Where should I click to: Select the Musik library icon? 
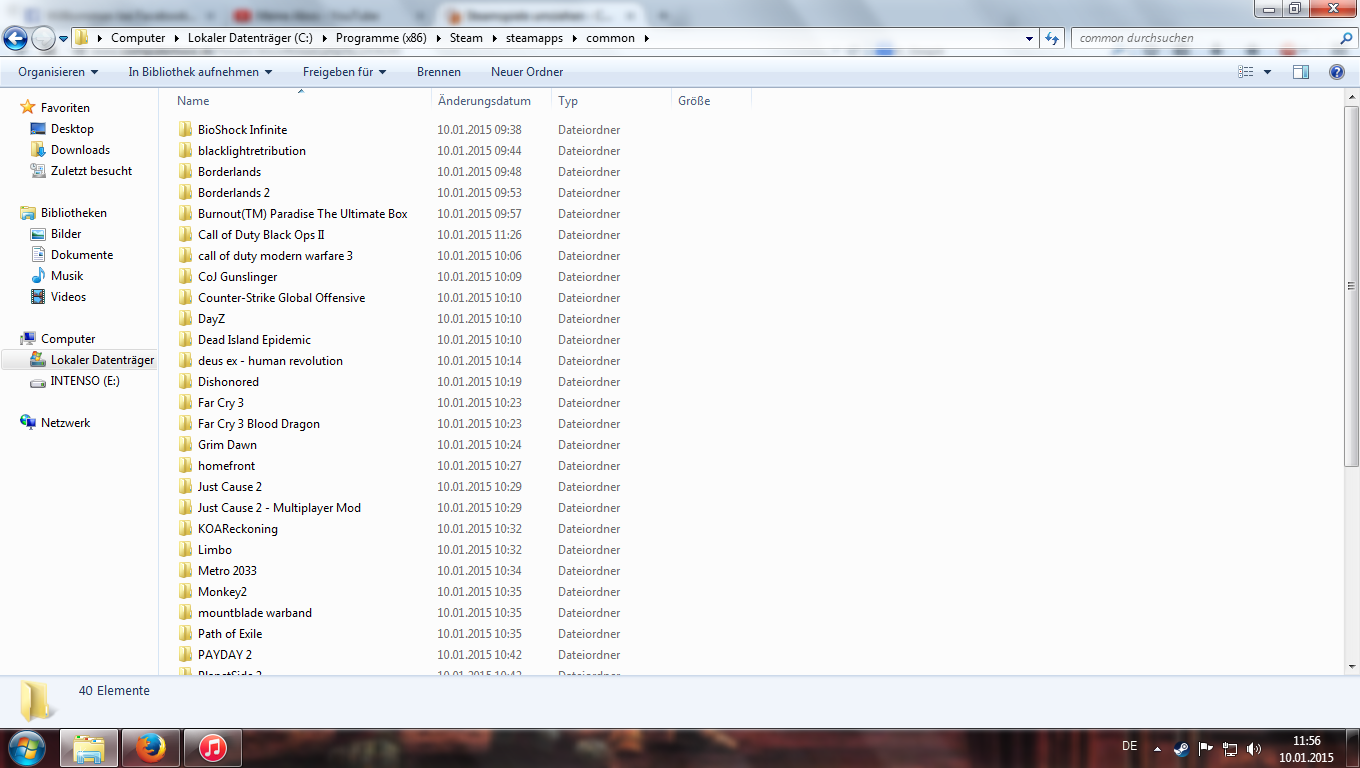tap(38, 276)
